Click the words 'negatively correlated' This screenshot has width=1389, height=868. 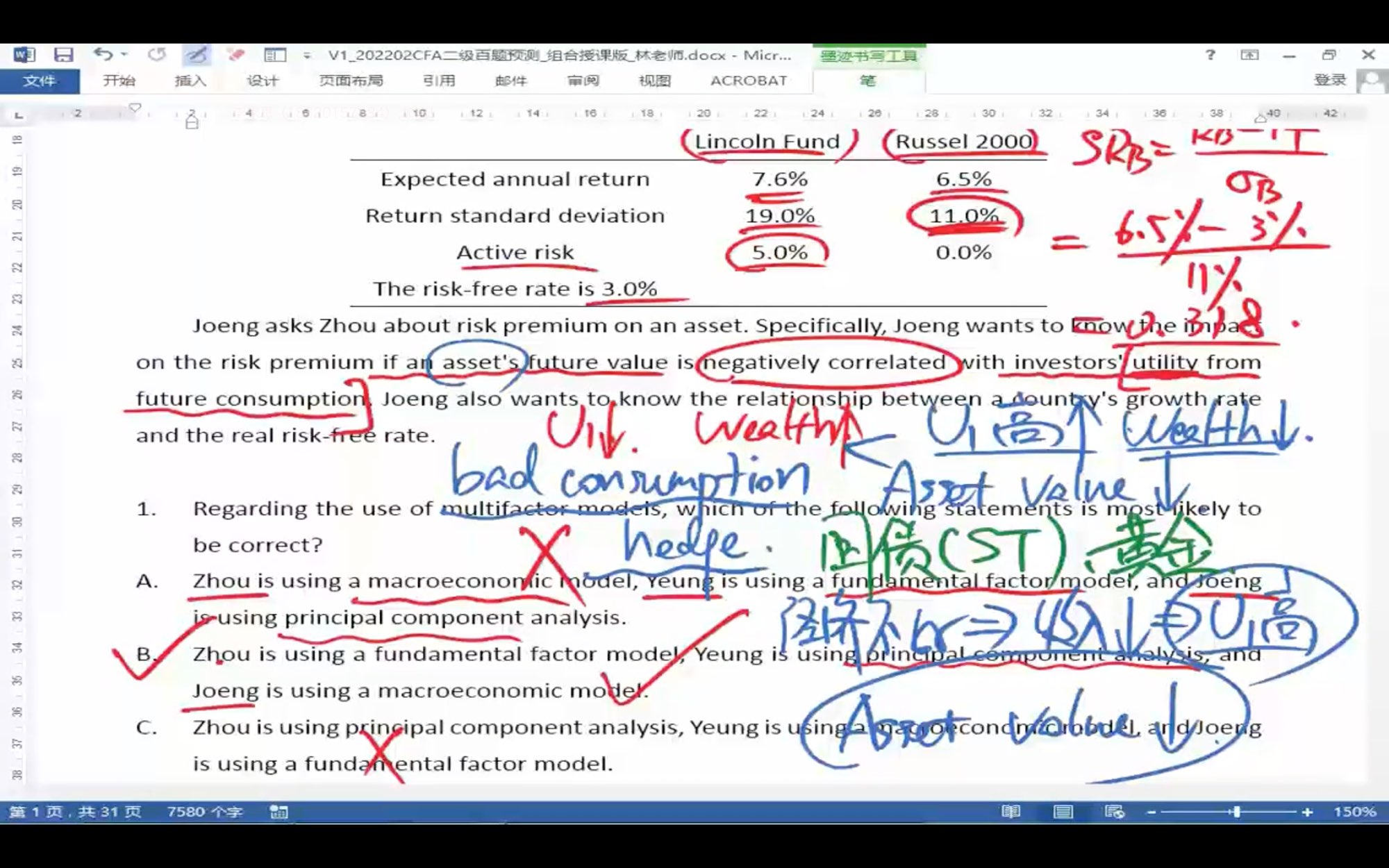[824, 362]
